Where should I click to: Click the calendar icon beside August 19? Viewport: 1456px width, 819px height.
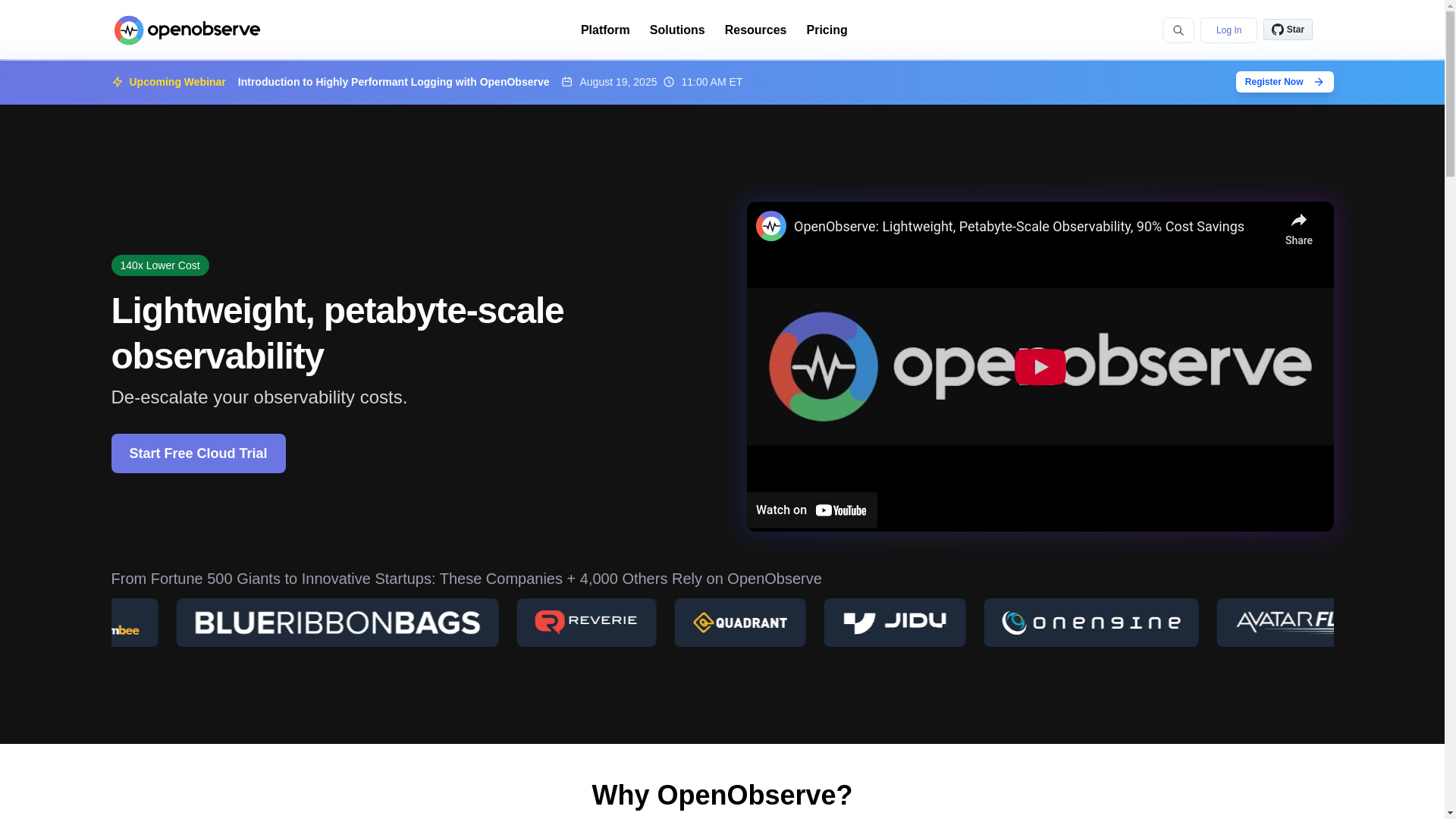click(x=566, y=82)
